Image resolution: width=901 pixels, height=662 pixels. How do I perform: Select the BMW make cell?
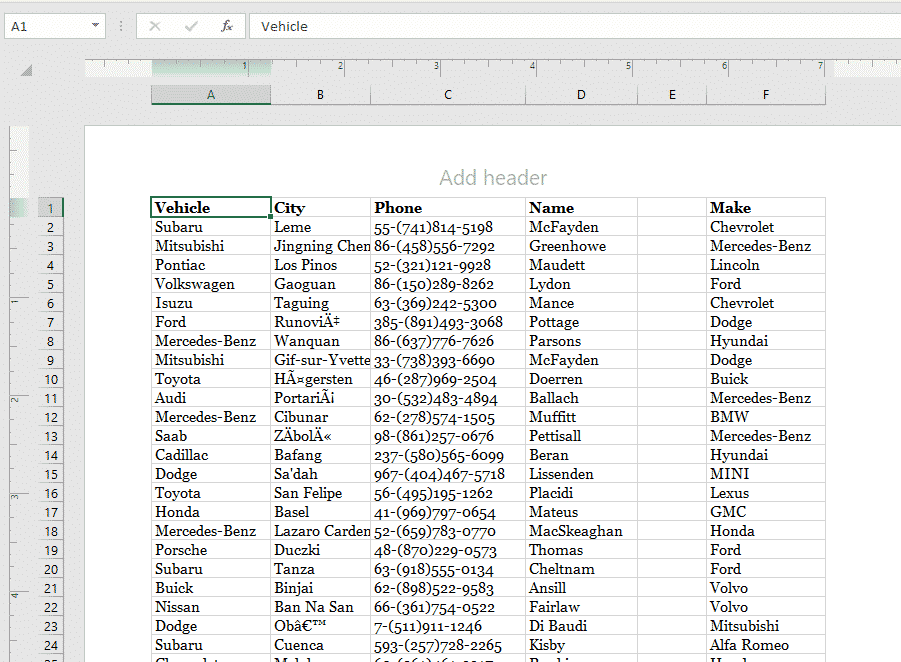coord(766,417)
